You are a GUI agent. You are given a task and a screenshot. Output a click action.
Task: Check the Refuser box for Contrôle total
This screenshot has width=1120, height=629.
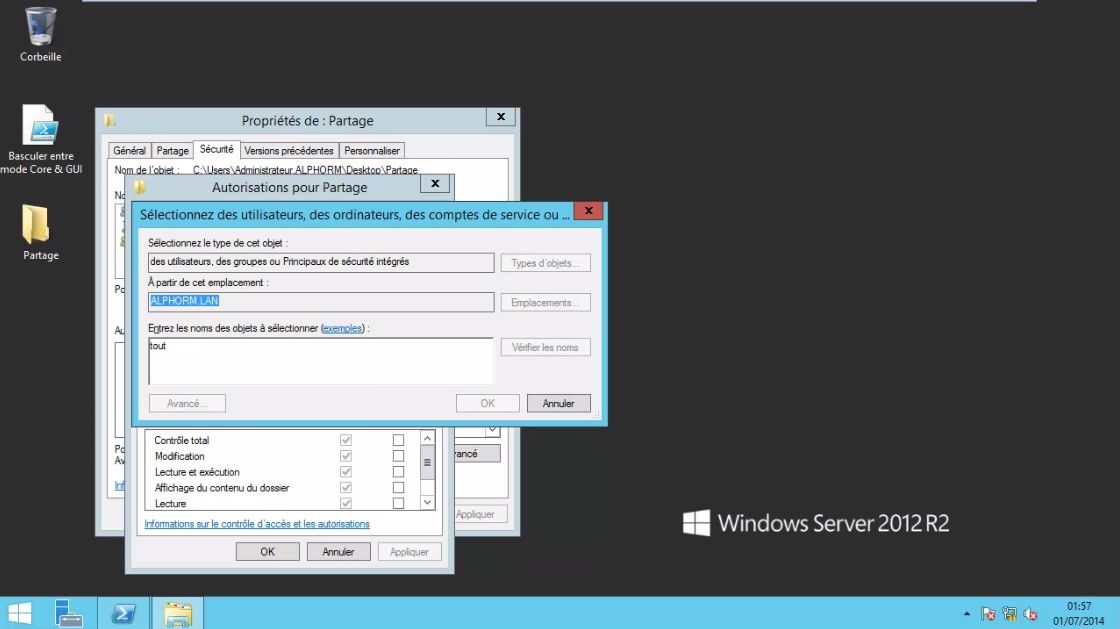point(399,440)
